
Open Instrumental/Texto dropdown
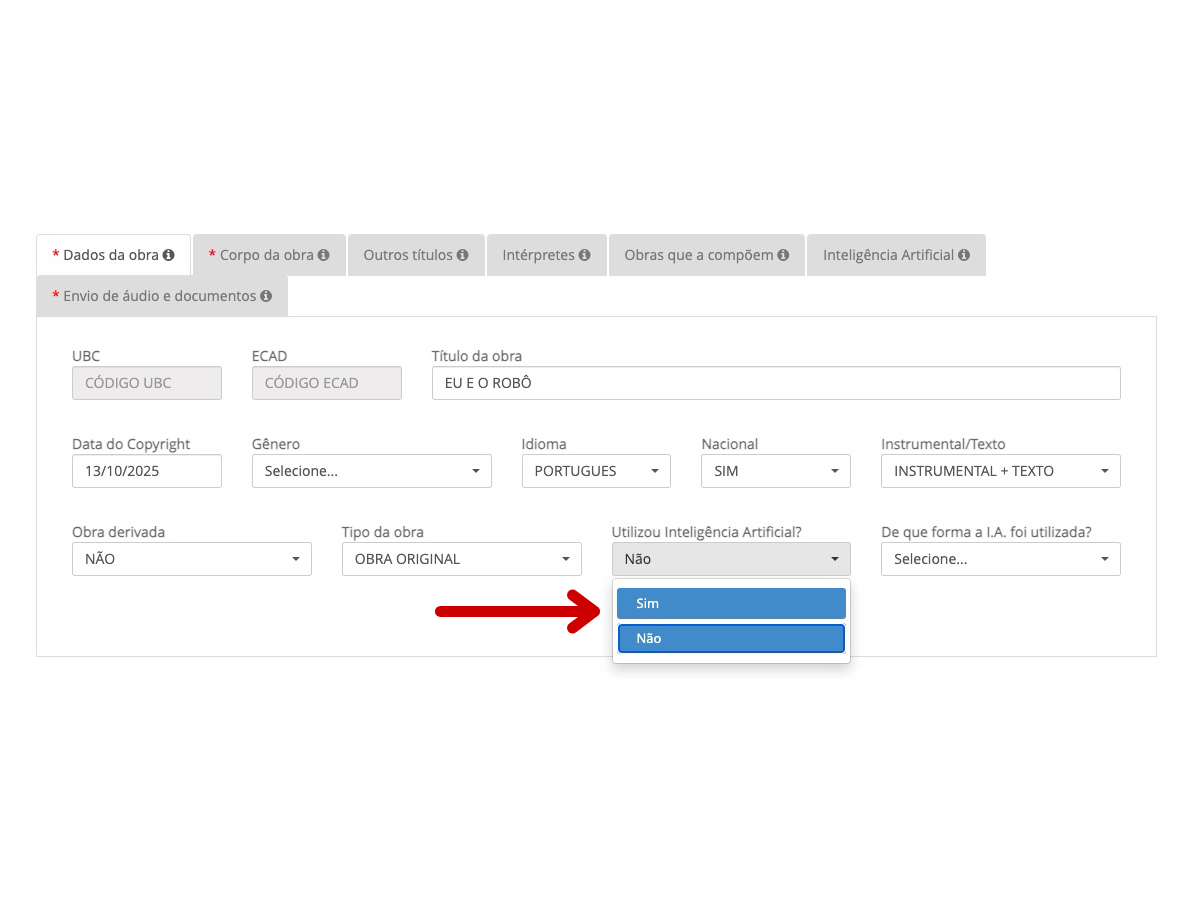1000,471
